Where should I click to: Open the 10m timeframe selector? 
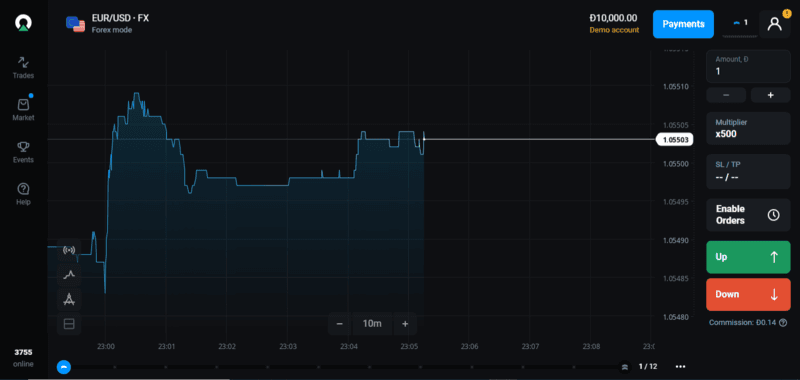click(372, 323)
